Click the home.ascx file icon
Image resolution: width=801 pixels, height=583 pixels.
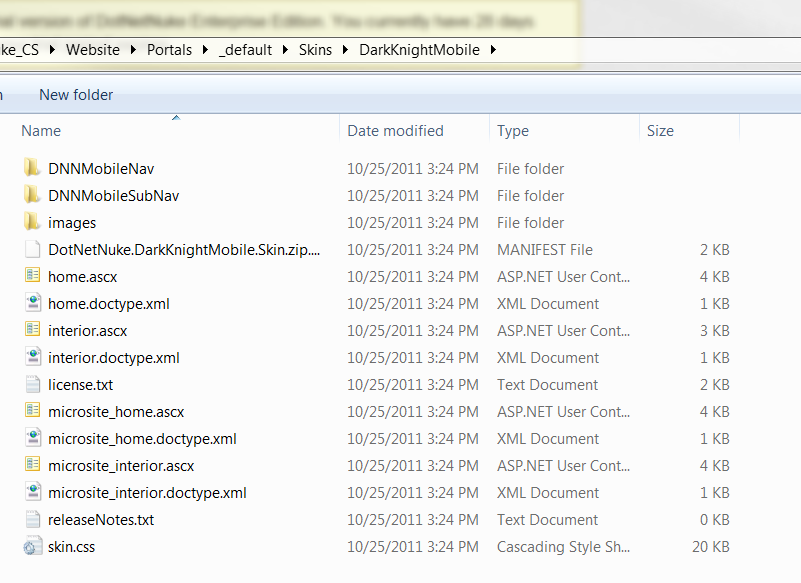pos(32,277)
